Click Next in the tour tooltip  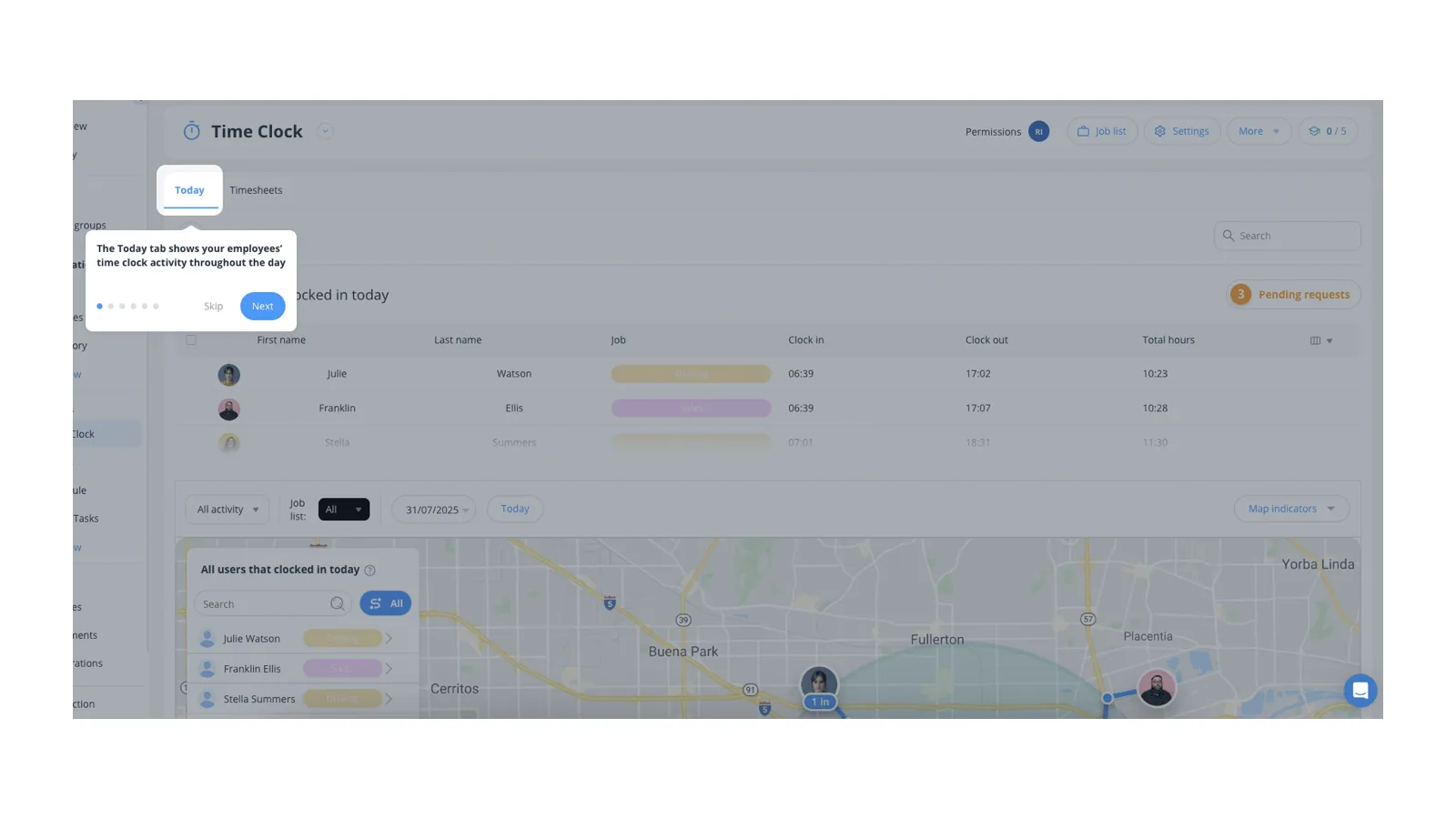tap(262, 306)
